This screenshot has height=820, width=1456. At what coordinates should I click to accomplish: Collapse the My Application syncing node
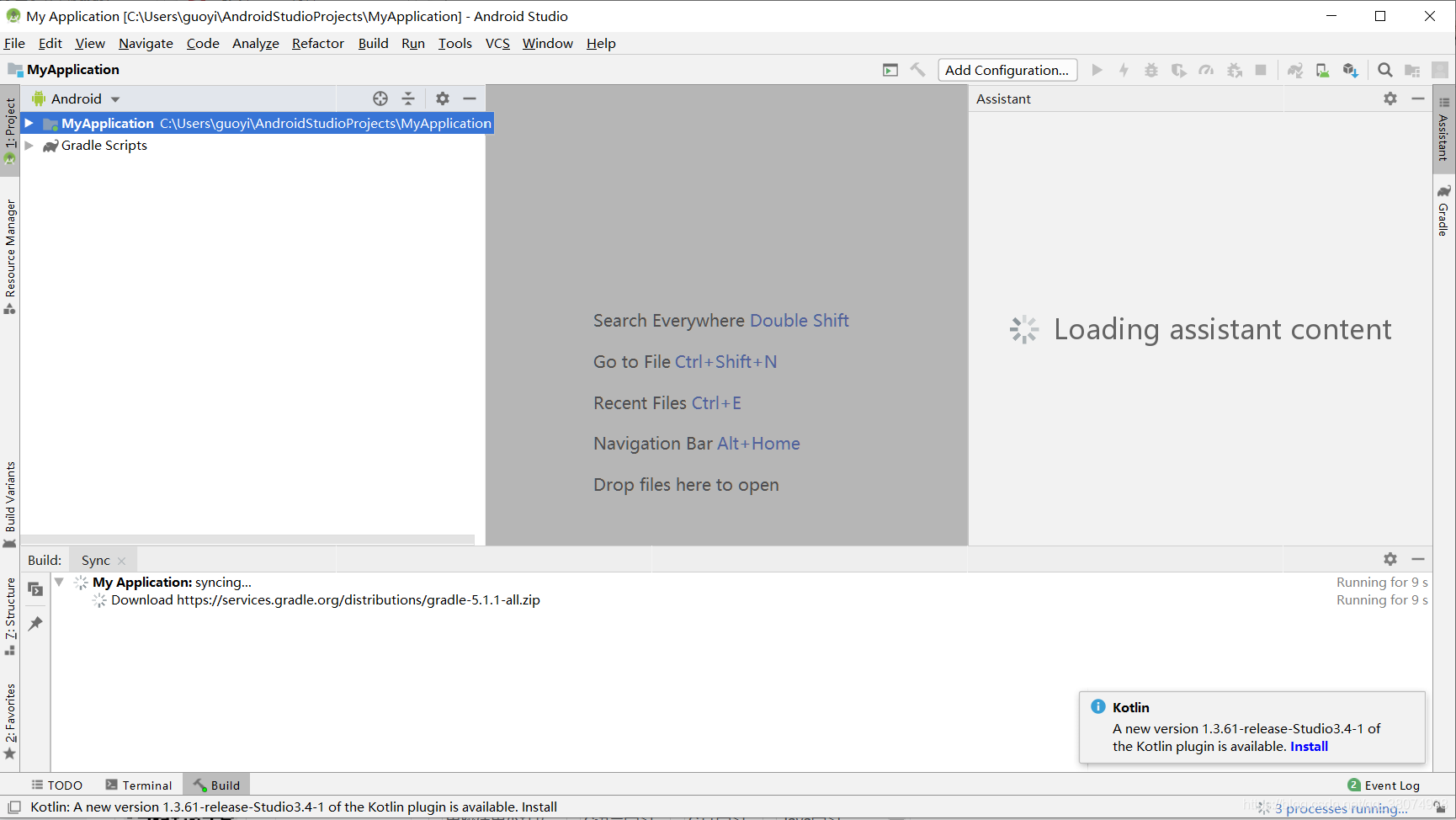pyautogui.click(x=59, y=582)
